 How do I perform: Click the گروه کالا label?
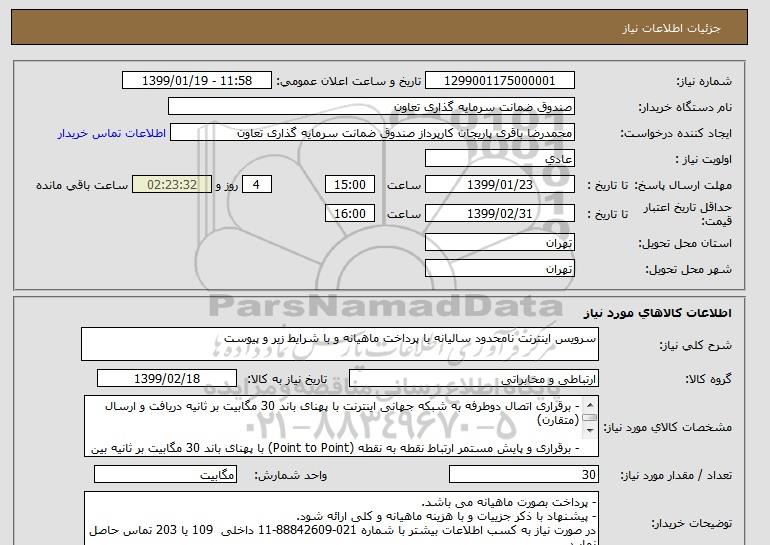tap(709, 379)
